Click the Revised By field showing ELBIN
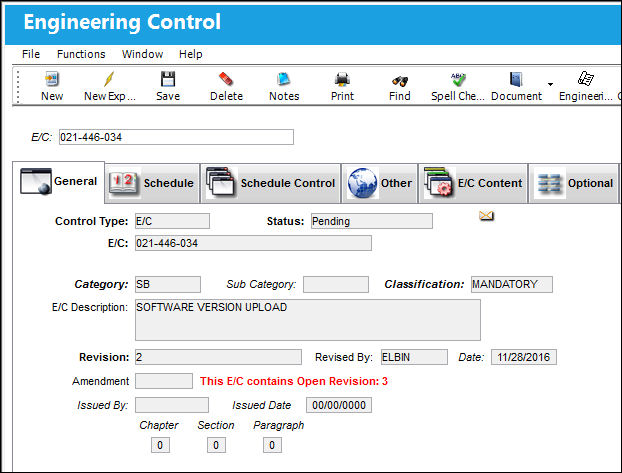 [414, 357]
